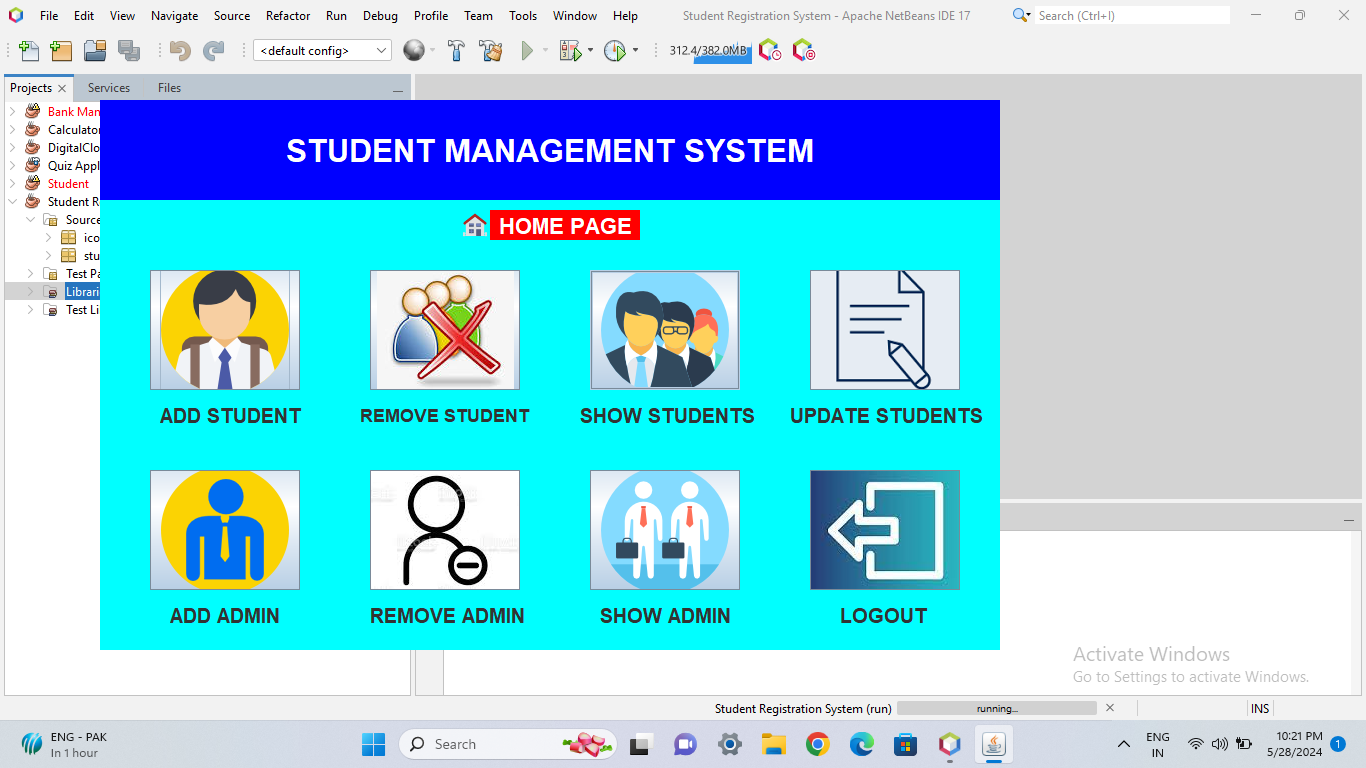Viewport: 1366px width, 768px height.
Task: Click the Redo toolbar icon
Action: 213,50
